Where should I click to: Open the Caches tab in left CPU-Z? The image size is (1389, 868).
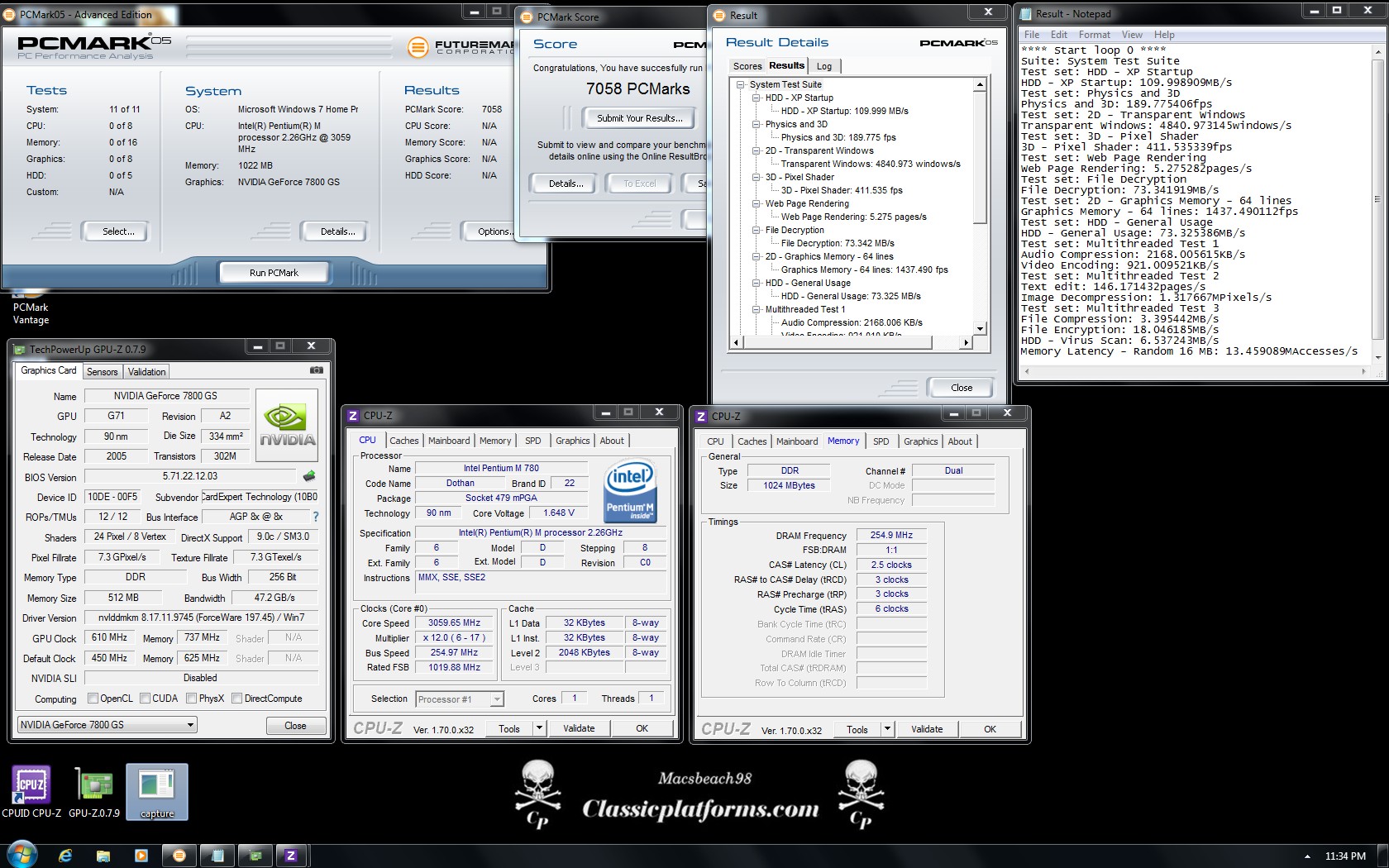(404, 441)
